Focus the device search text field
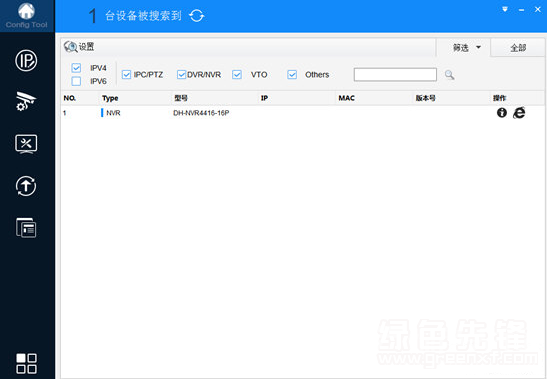Image resolution: width=547 pixels, height=379 pixels. pos(395,75)
